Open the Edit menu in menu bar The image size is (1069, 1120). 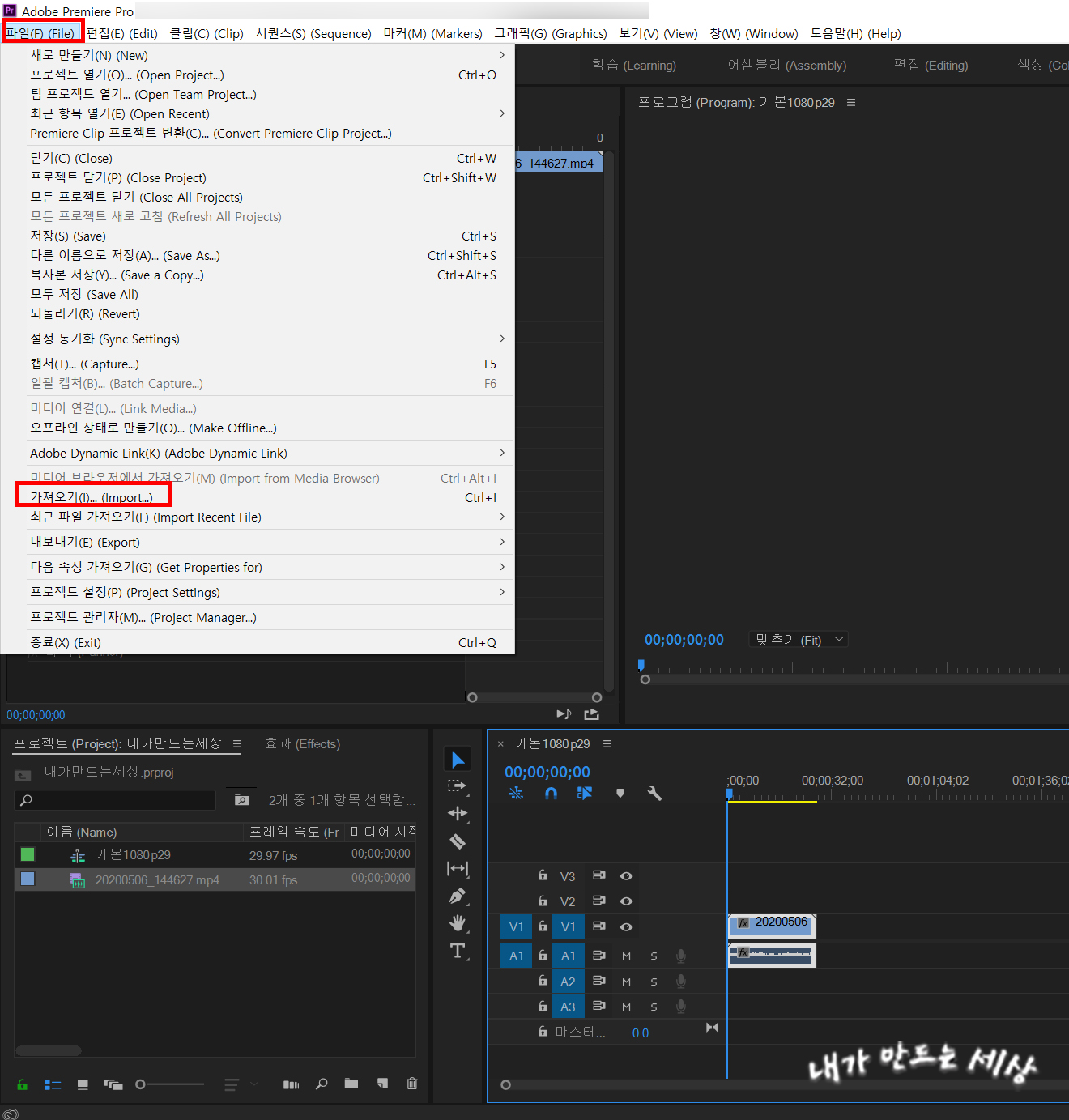[x=122, y=34]
